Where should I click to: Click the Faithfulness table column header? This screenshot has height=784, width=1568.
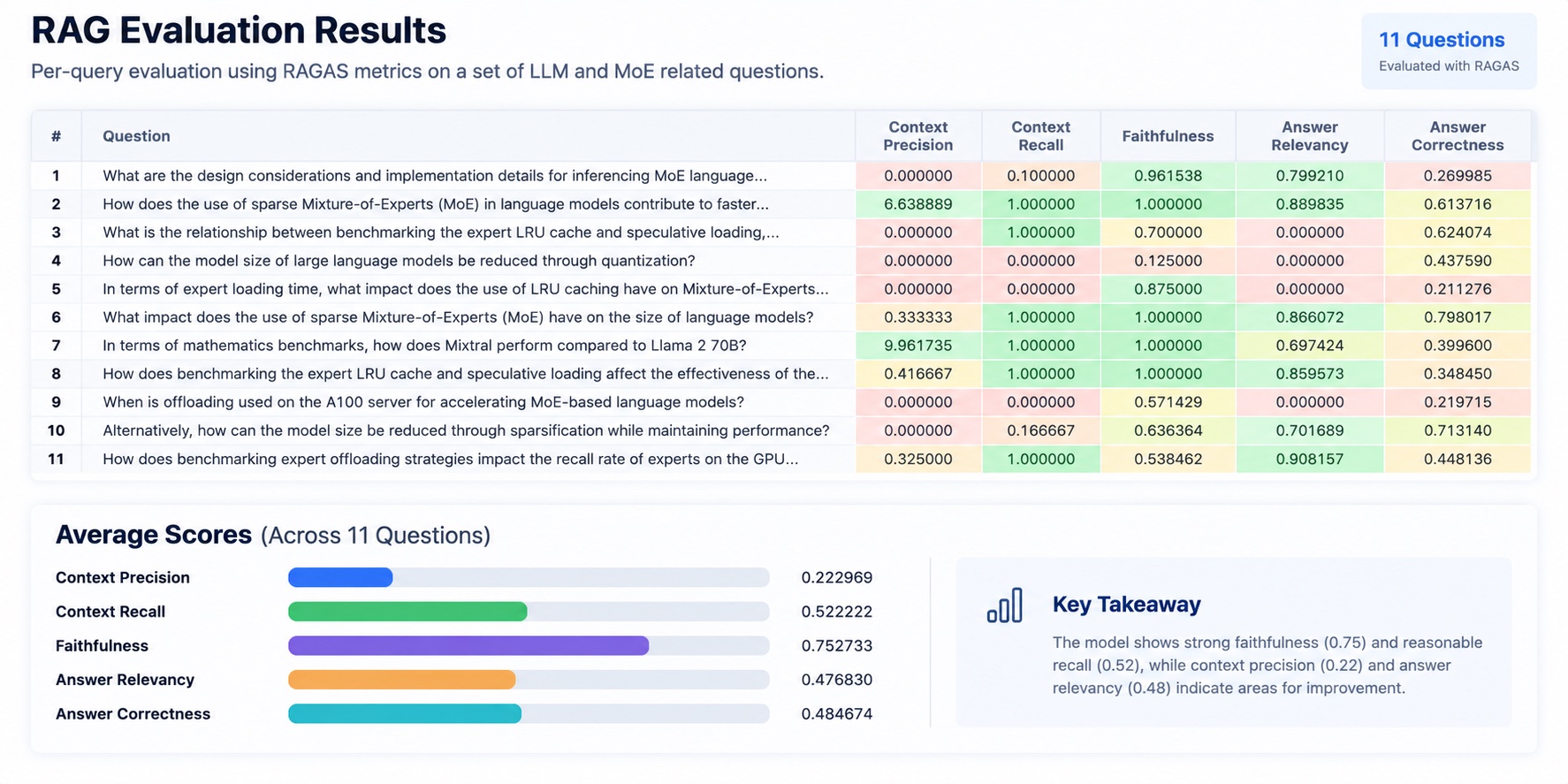coord(1168,136)
